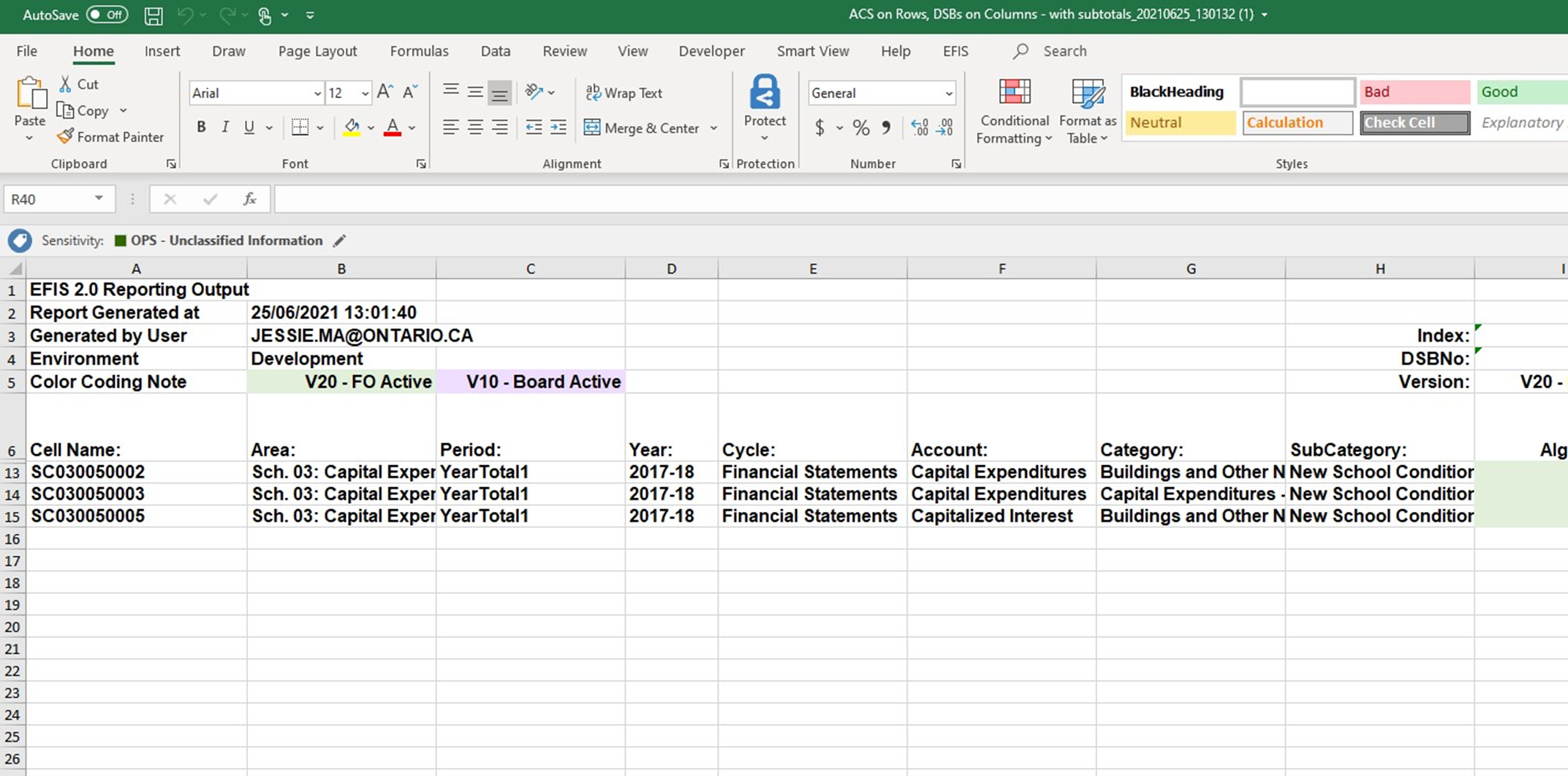The height and width of the screenshot is (776, 1568).
Task: Apply the Check Cell style
Action: (1414, 123)
